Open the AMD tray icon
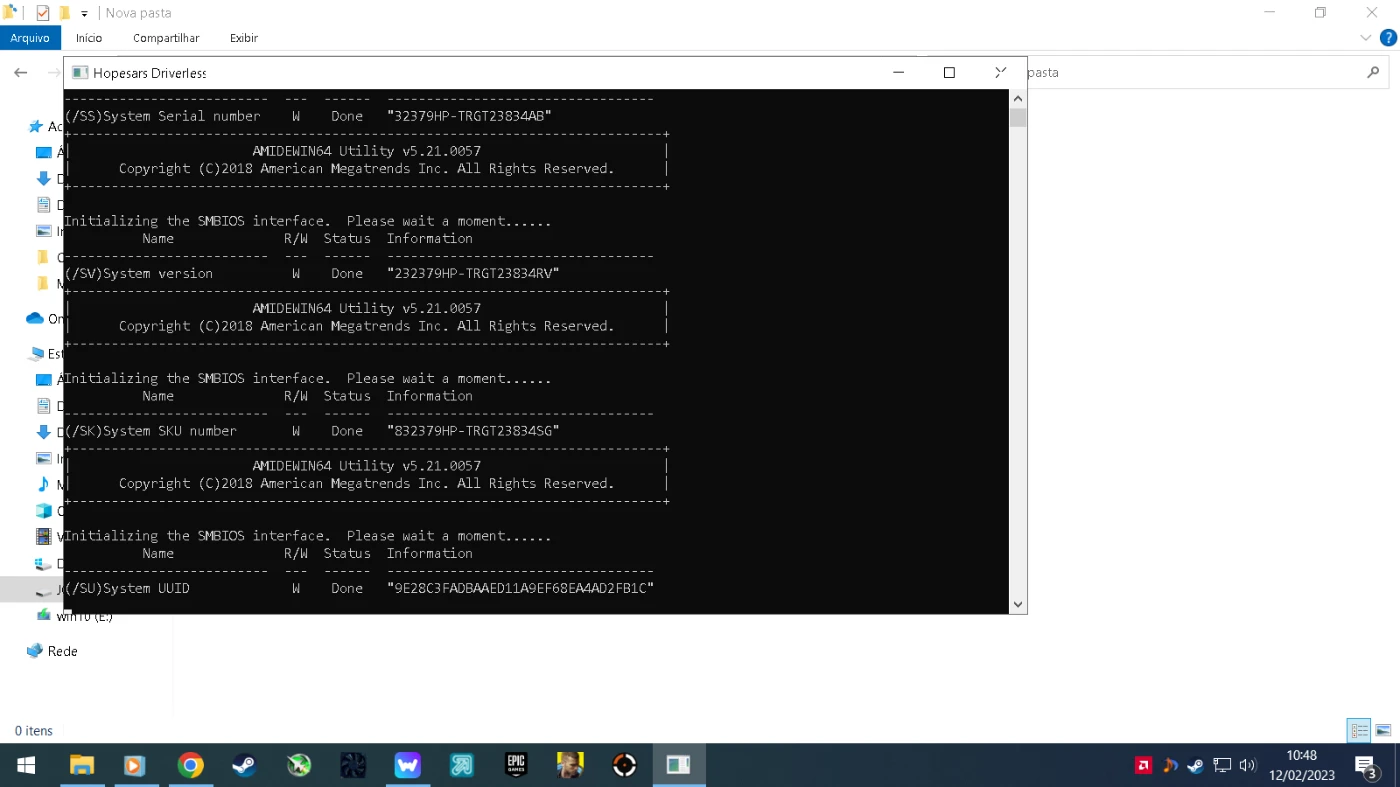This screenshot has height=787, width=1400. click(1143, 766)
